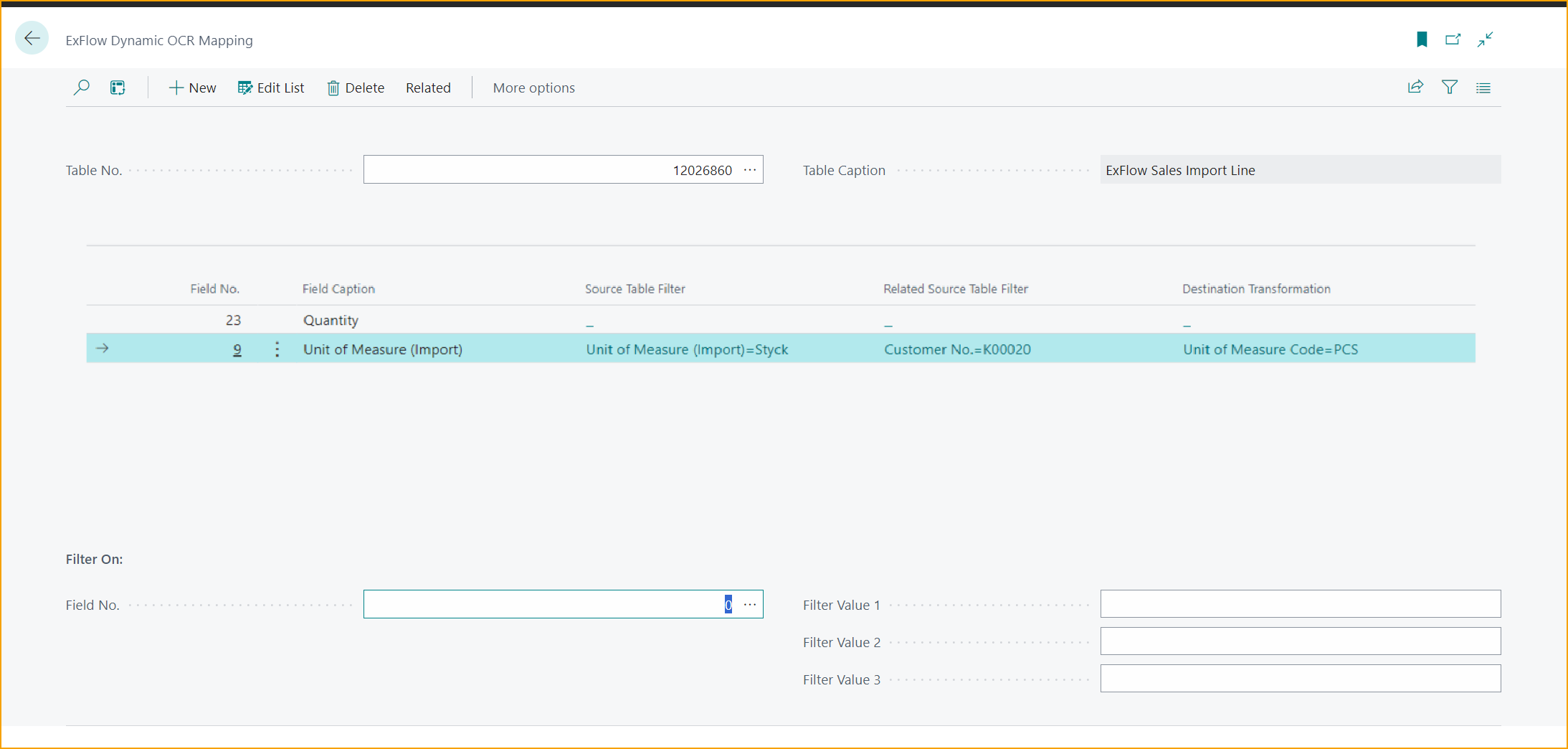The width and height of the screenshot is (1568, 749).
Task: Open the Table No. lookup ellipsis
Action: pos(750,170)
